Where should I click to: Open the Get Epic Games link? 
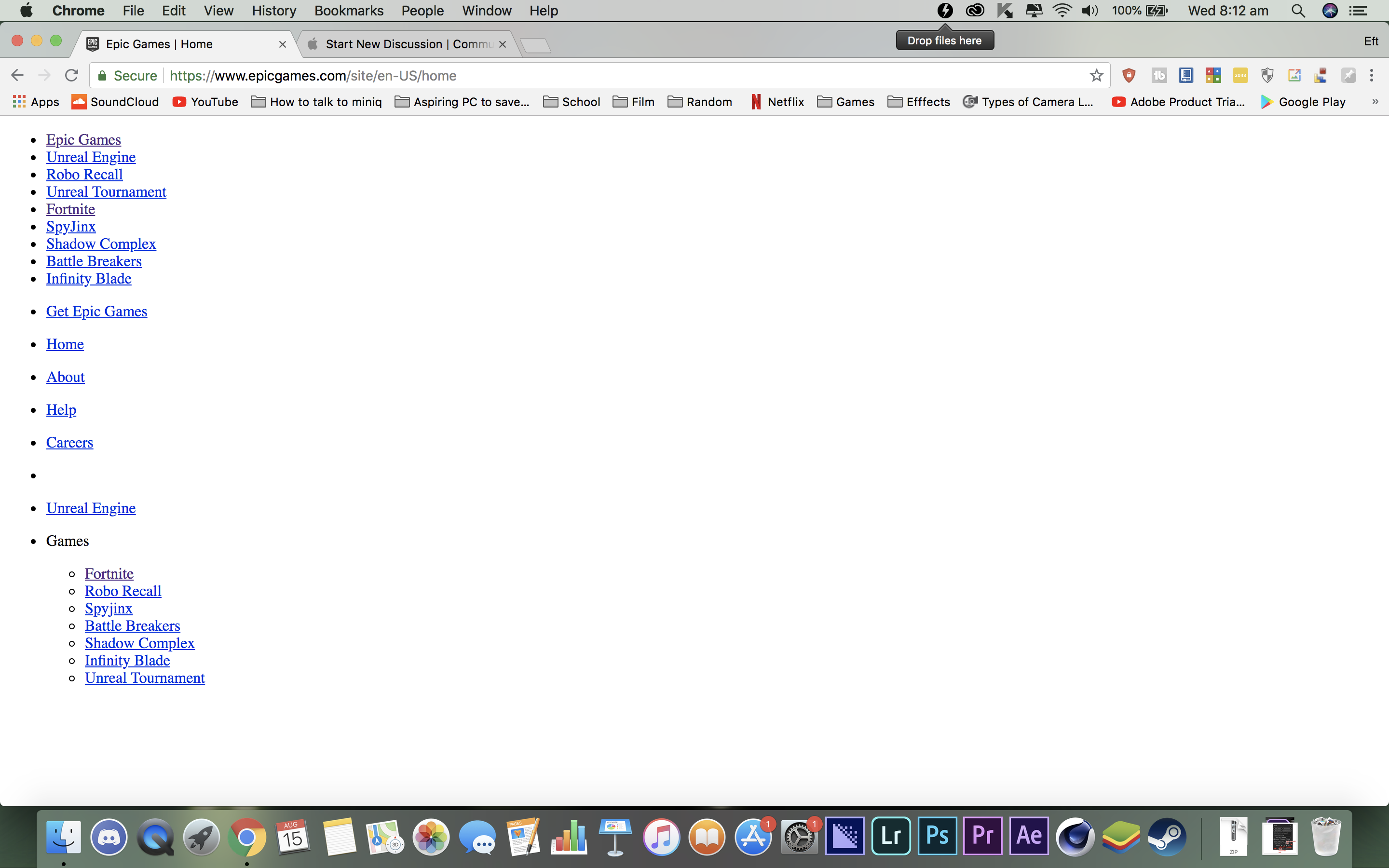96,311
